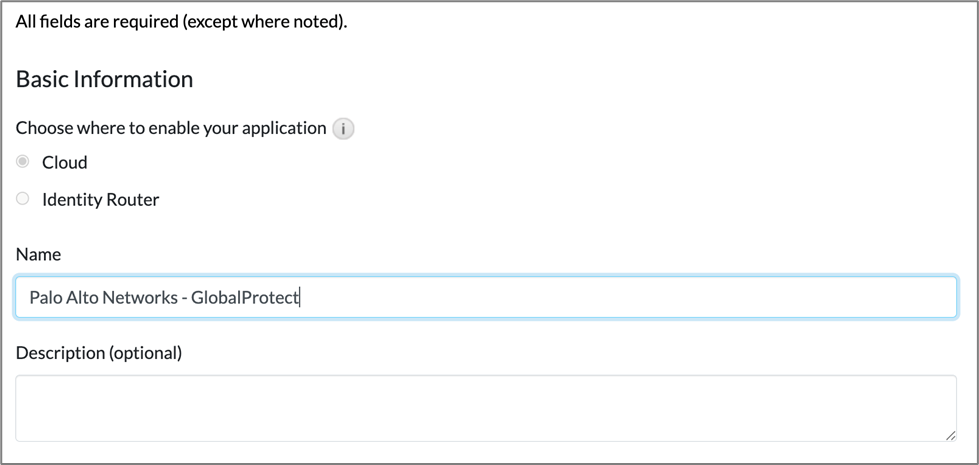Click the Description resize handle corner
Image resolution: width=979 pixels, height=465 pixels.
pyautogui.click(x=950, y=435)
